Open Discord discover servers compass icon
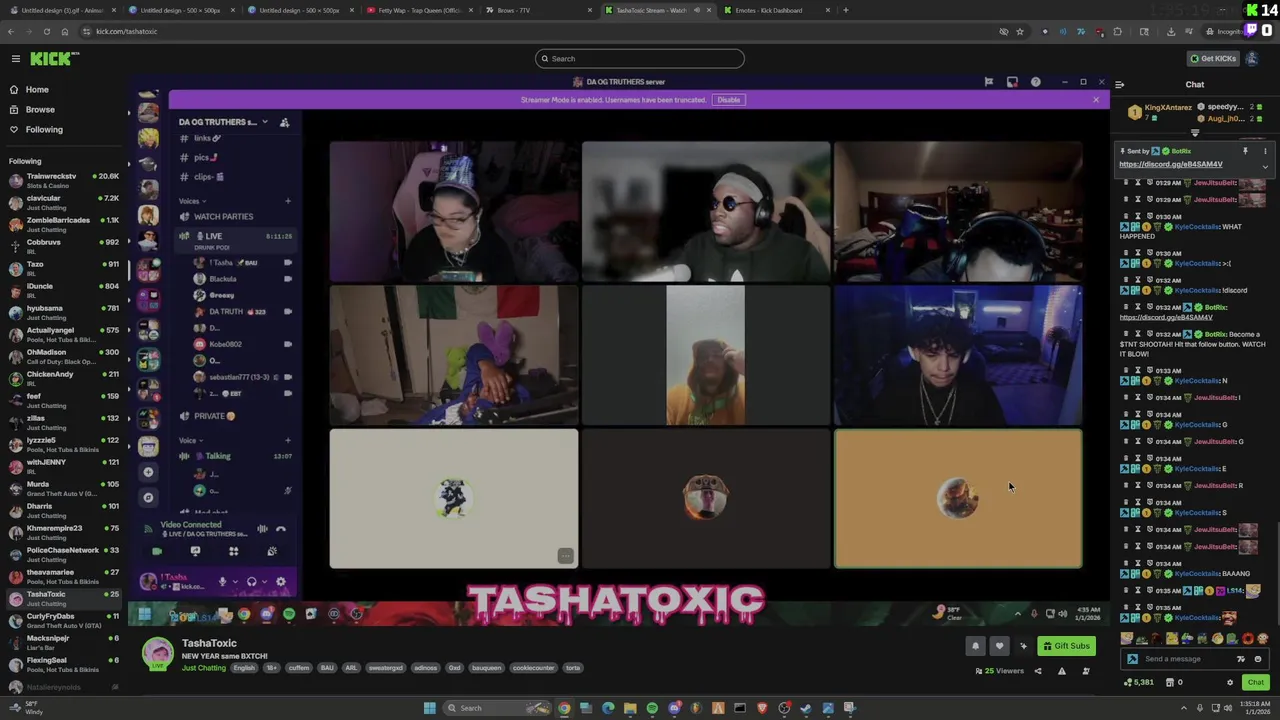This screenshot has width=1280, height=720. click(x=148, y=497)
